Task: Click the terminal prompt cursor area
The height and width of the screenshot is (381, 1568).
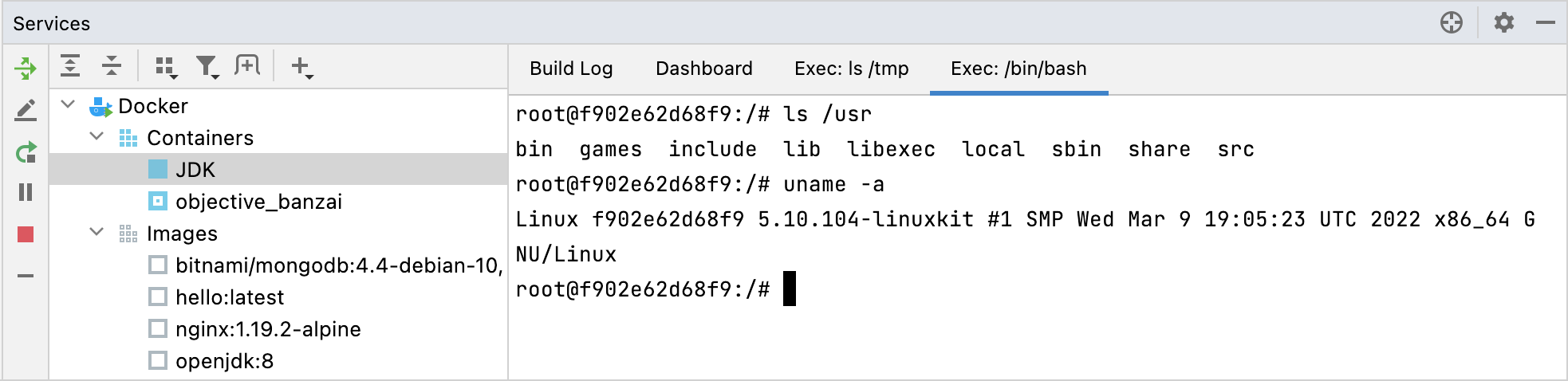Action: [790, 289]
